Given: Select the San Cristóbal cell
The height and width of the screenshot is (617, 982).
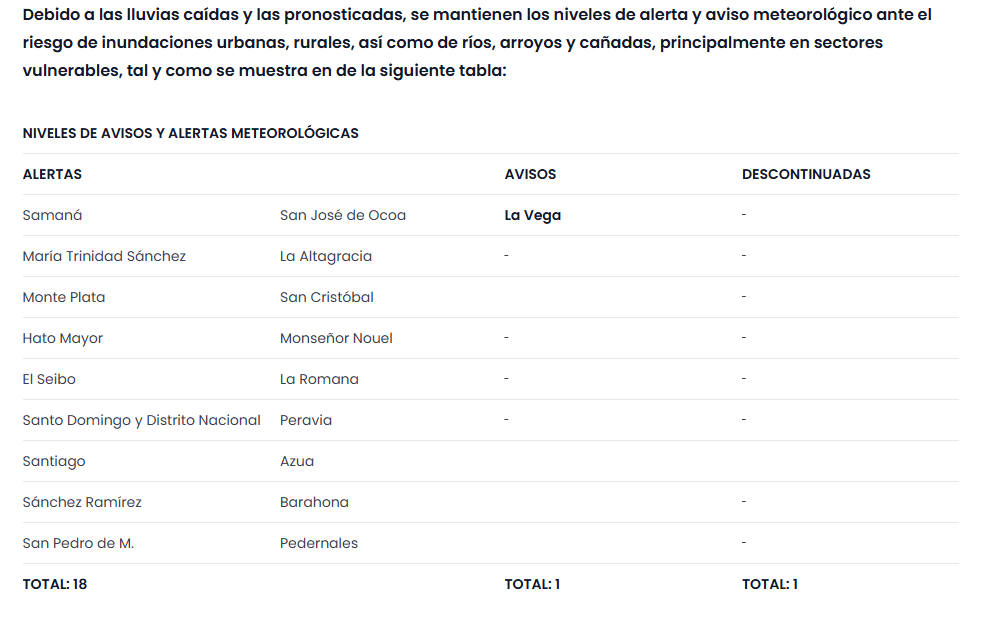Looking at the screenshot, I should point(326,297).
